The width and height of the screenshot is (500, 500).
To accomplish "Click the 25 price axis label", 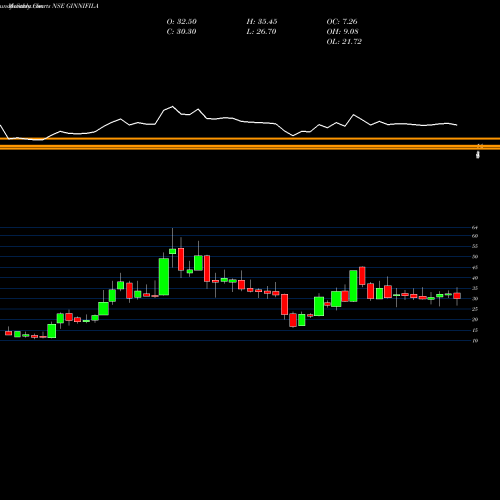I will (475, 309).
